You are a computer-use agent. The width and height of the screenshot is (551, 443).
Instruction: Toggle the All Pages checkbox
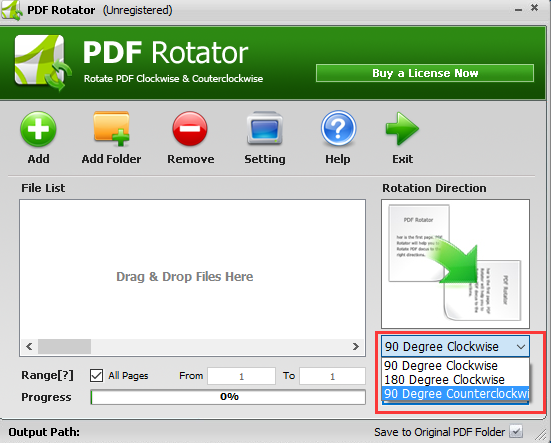click(x=96, y=376)
